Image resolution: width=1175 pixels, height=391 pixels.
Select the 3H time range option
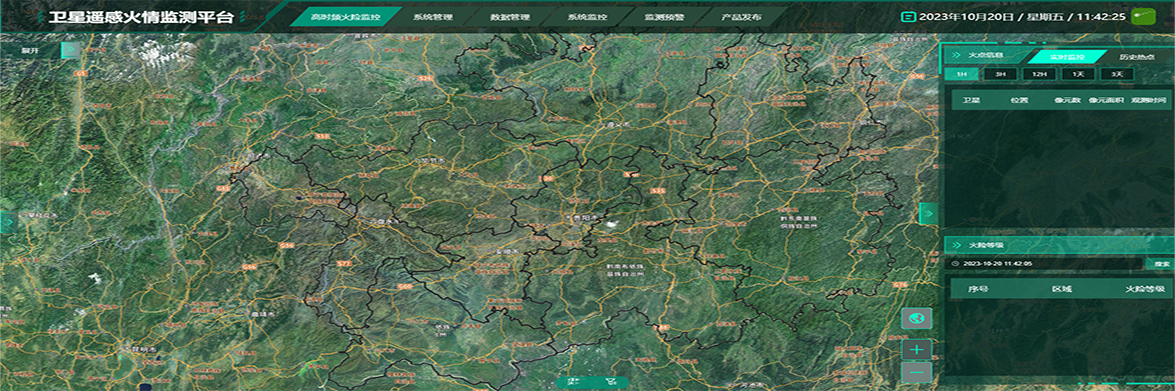pos(1000,74)
